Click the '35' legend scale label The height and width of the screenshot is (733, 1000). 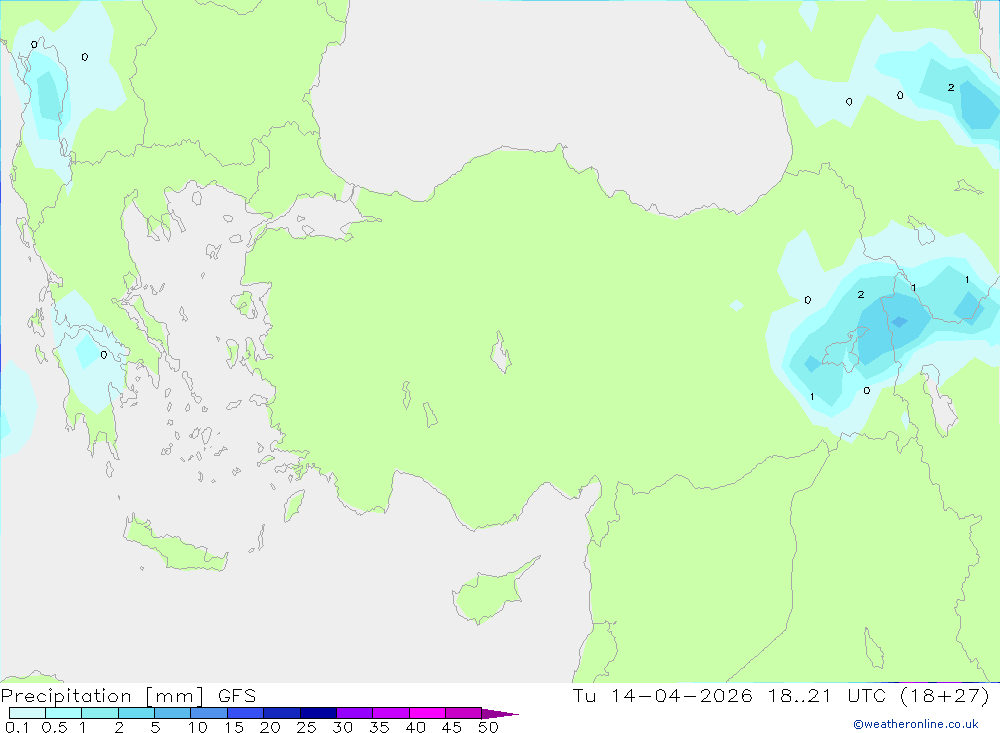click(x=379, y=727)
